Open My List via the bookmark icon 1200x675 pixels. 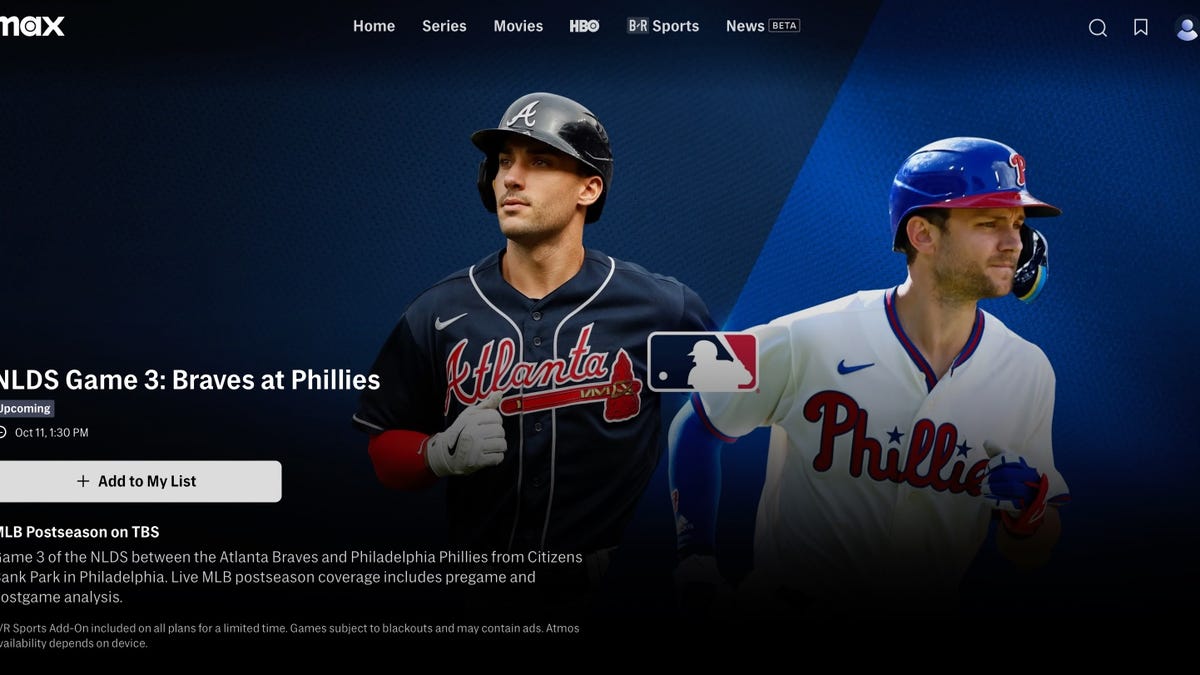pyautogui.click(x=1140, y=27)
